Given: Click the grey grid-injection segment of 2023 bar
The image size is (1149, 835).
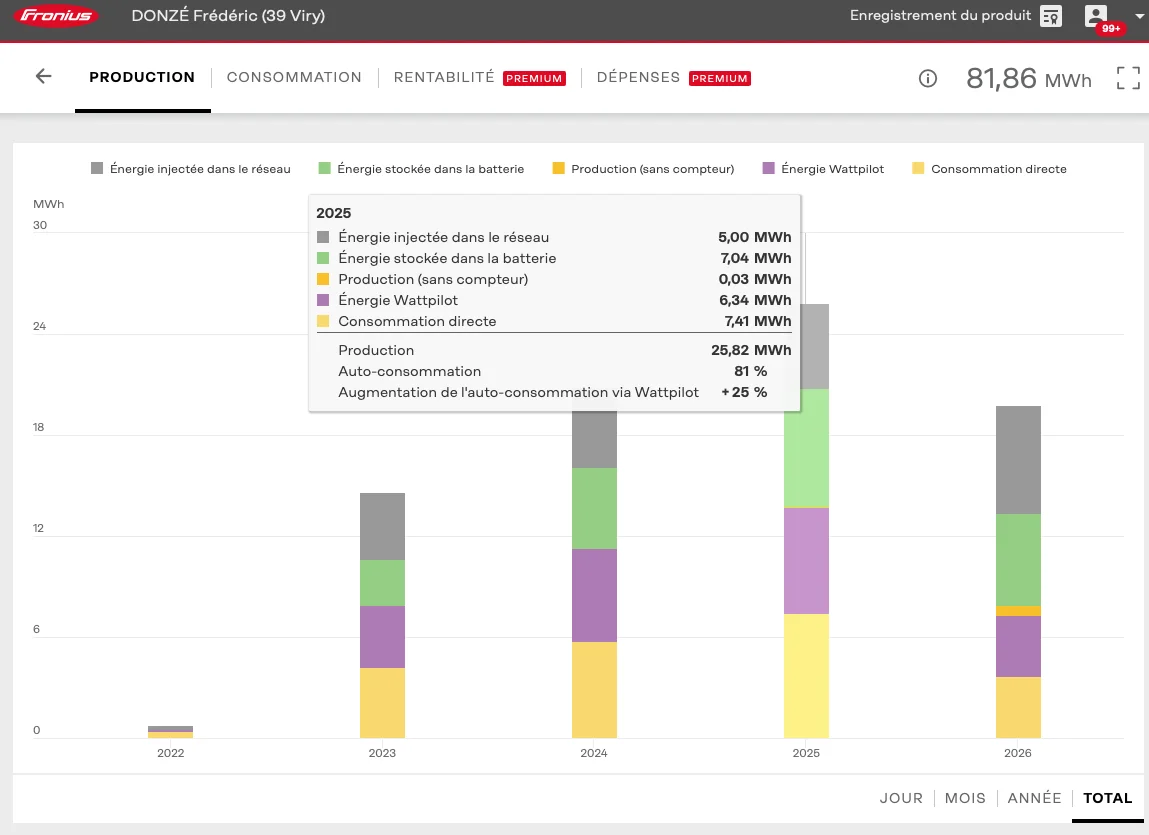Looking at the screenshot, I should 383,526.
